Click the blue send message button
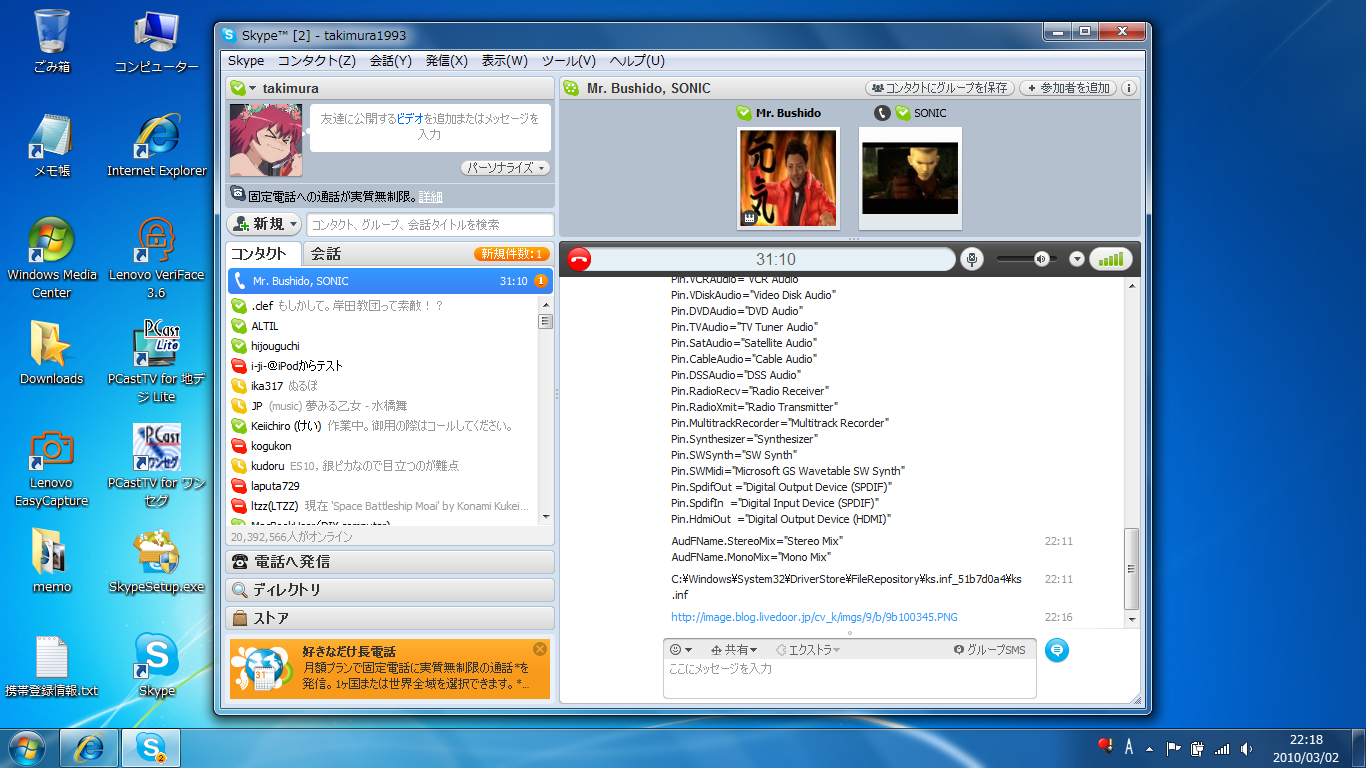The height and width of the screenshot is (768, 1366). 1057,650
